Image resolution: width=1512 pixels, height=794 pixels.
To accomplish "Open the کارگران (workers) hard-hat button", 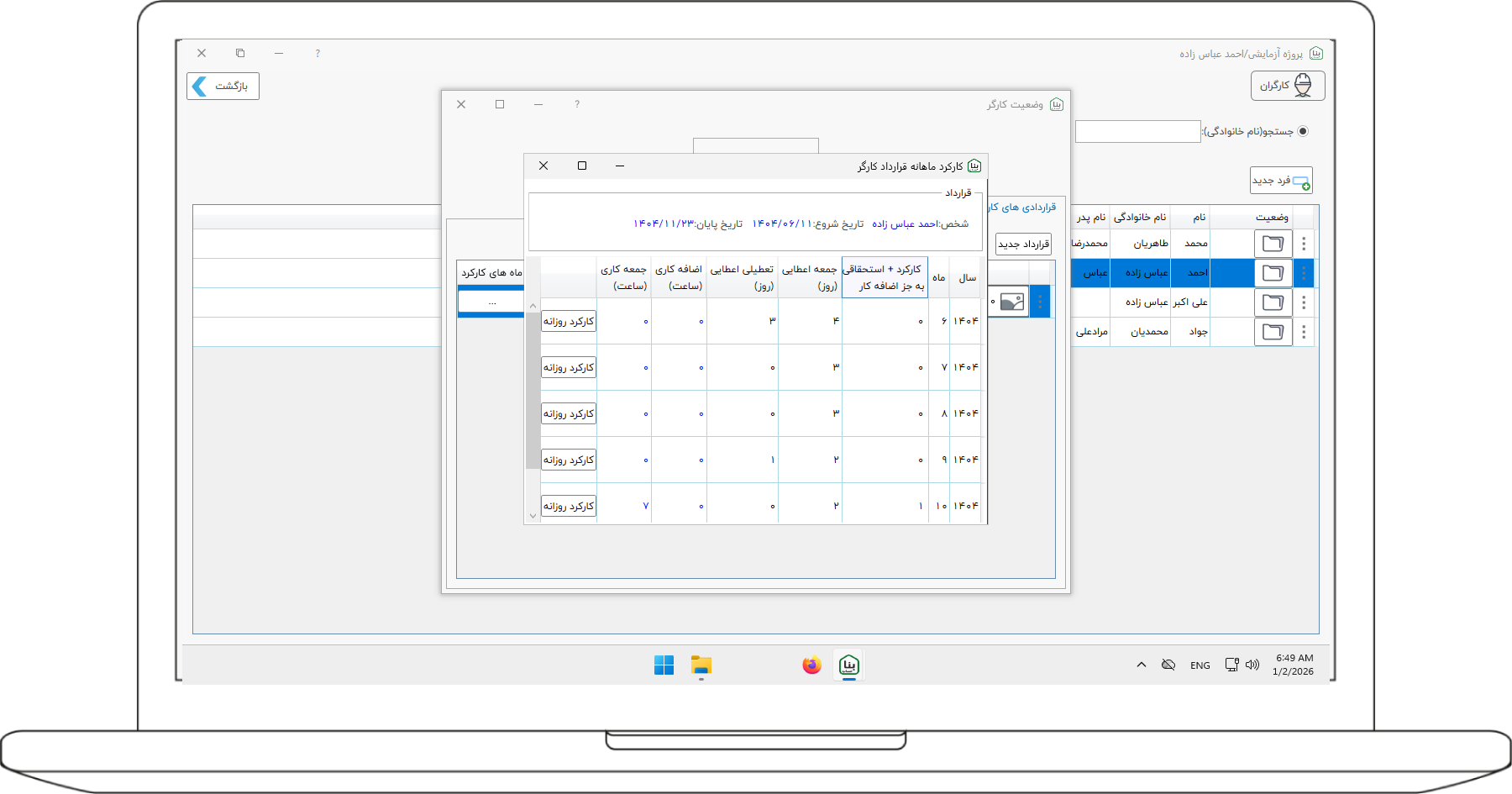I will click(1287, 86).
